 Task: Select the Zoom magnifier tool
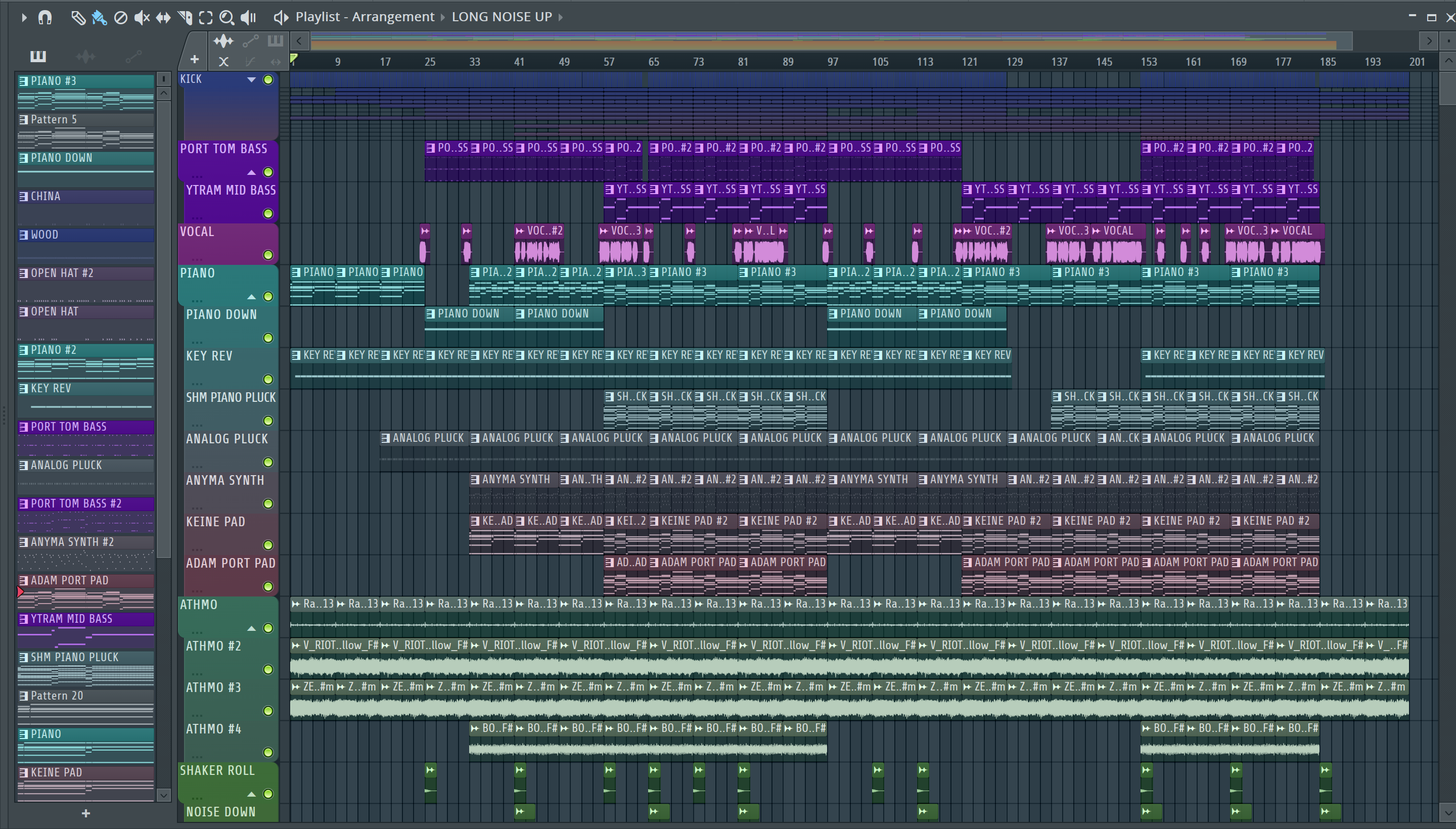point(226,18)
